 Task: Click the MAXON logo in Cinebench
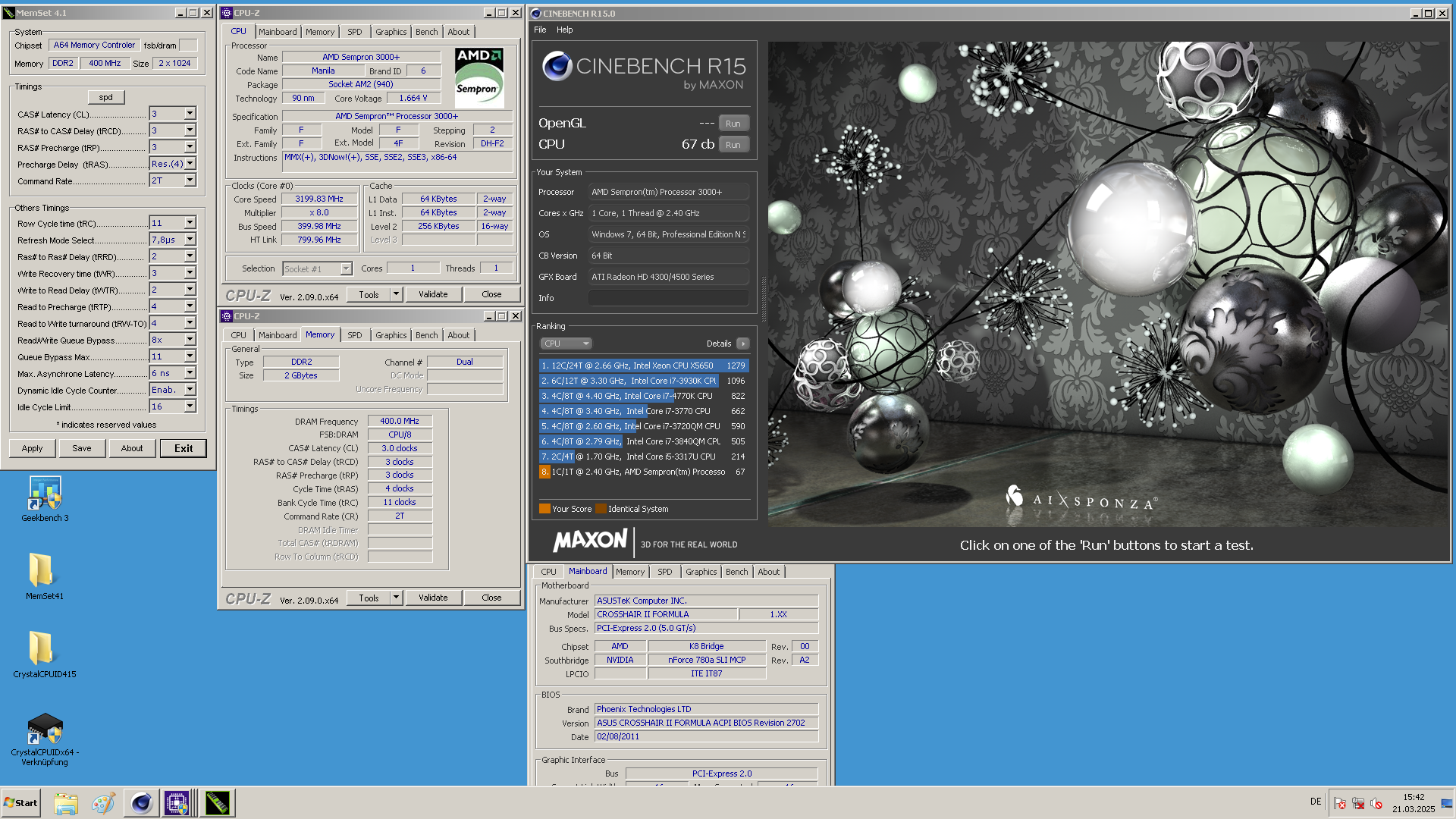(590, 541)
